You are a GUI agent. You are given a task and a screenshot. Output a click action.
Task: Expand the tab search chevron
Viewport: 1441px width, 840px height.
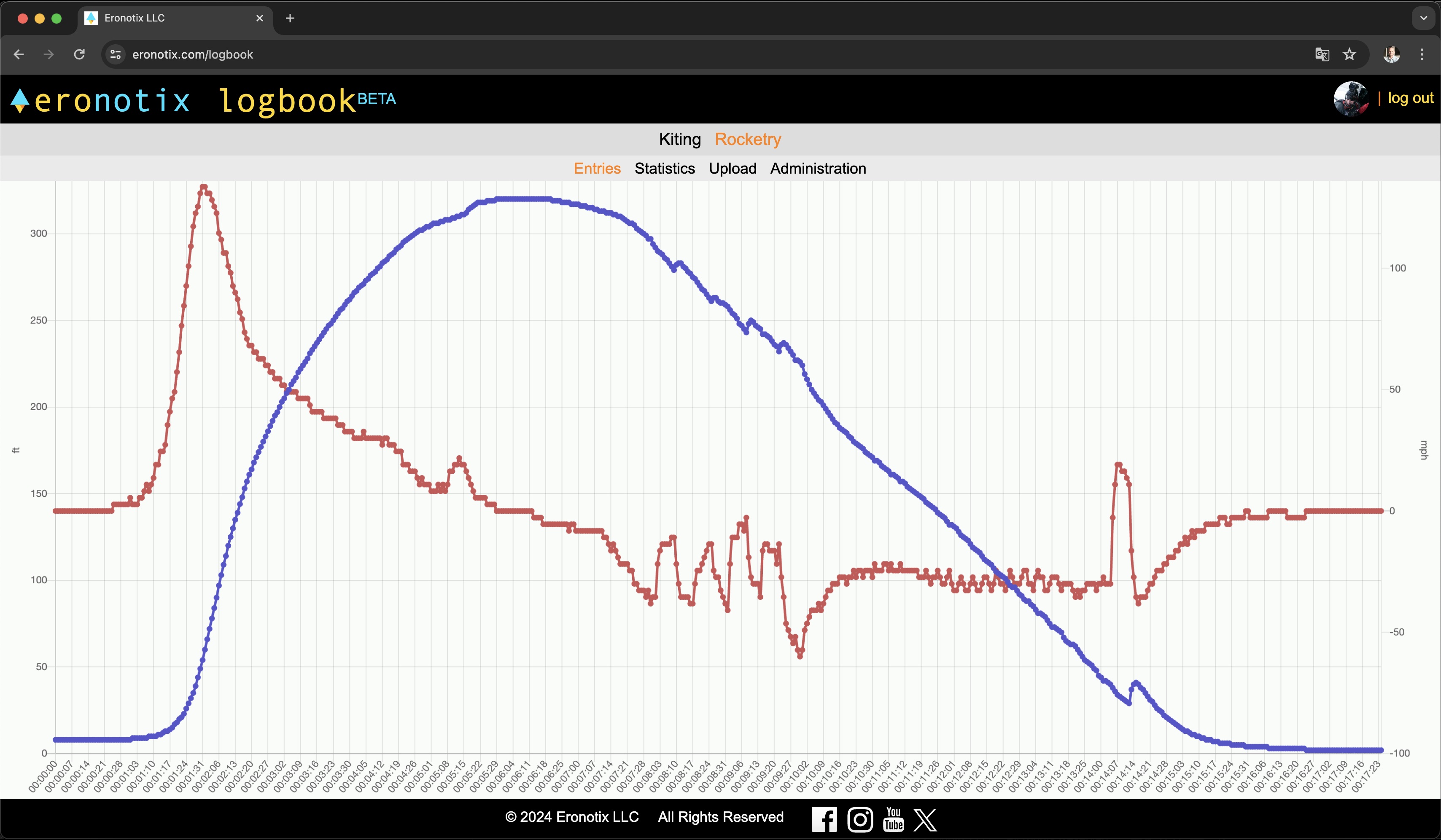tap(1423, 18)
